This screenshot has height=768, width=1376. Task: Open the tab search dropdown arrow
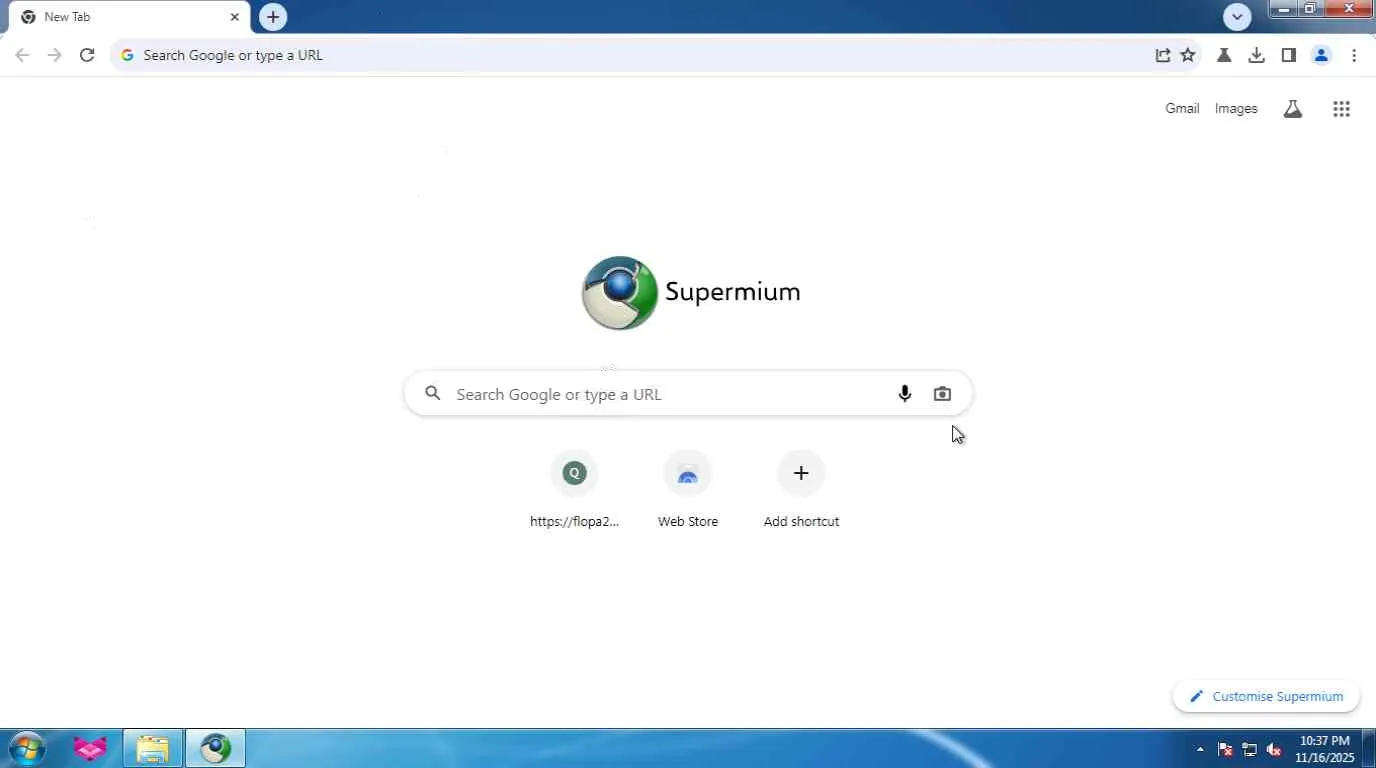coord(1237,17)
